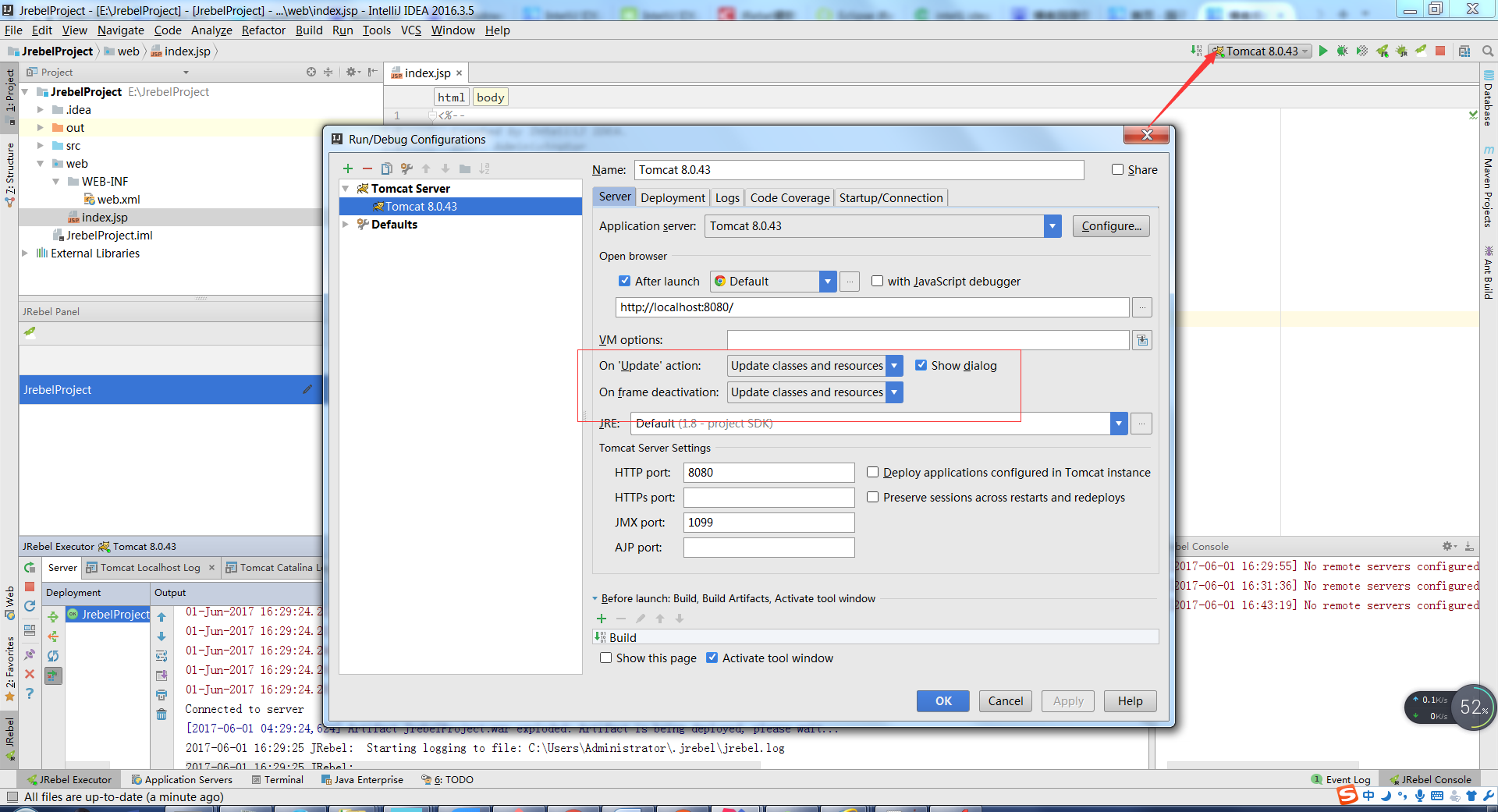This screenshot has width=1498, height=812.
Task: Open the VCS menu
Action: (x=411, y=30)
